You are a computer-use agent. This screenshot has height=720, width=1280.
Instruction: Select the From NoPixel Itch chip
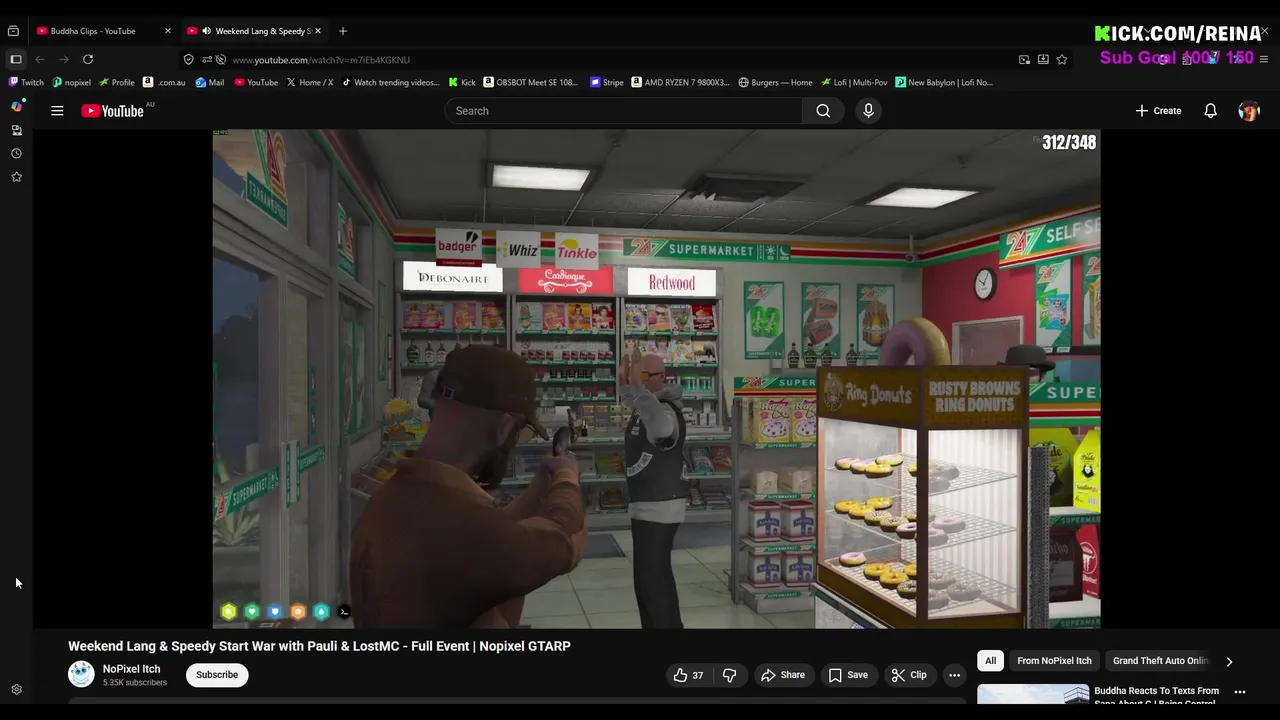coord(1054,661)
